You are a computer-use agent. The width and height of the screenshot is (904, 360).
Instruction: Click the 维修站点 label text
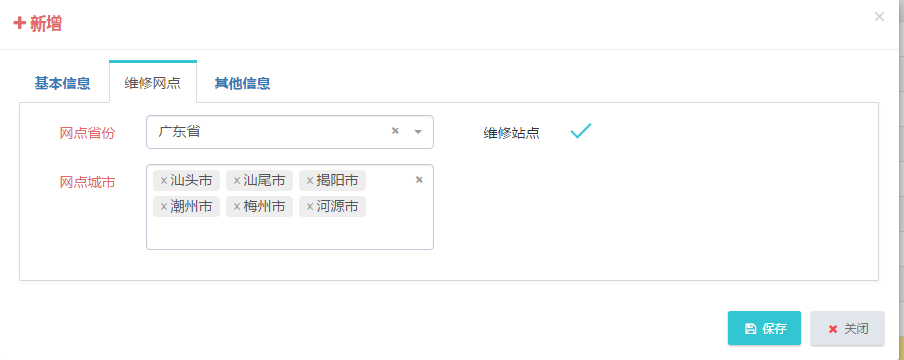click(x=511, y=133)
